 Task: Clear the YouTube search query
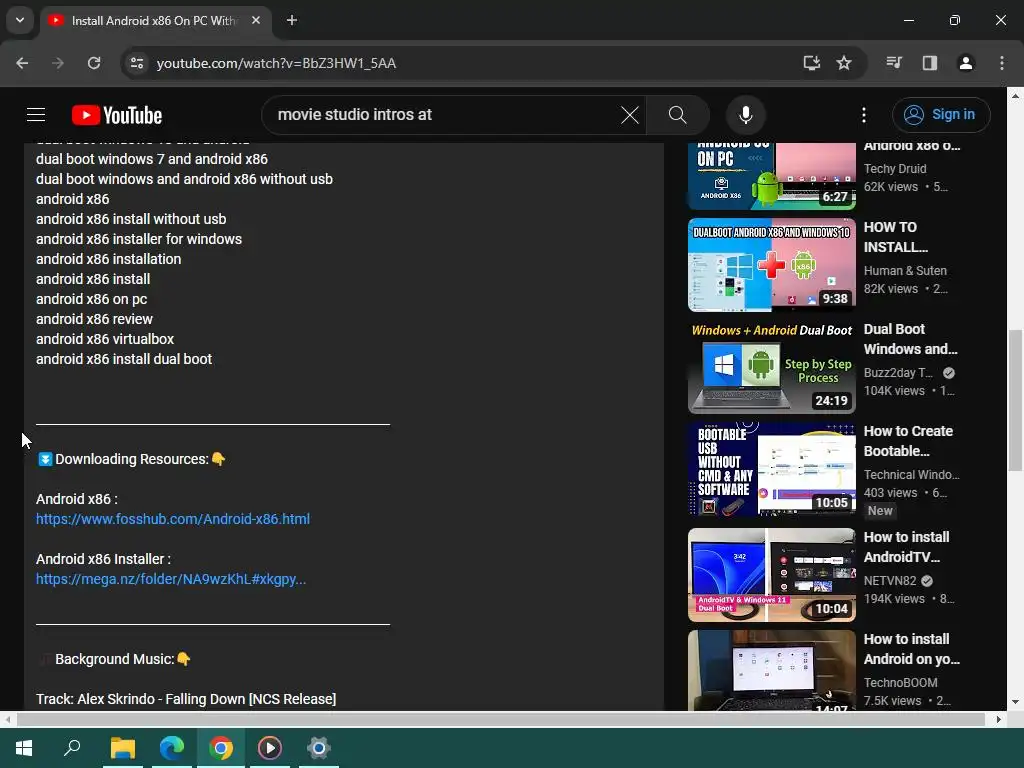[x=630, y=115]
